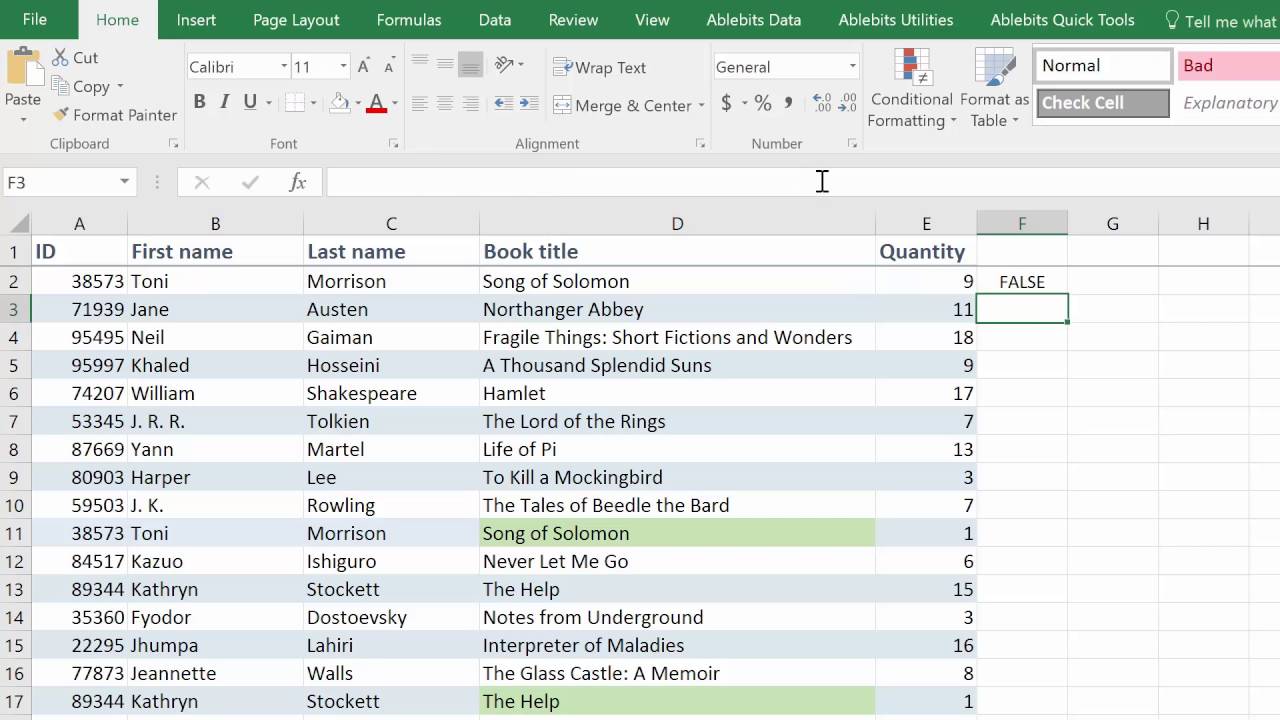Apply the Normal cell style

[x=1103, y=66]
